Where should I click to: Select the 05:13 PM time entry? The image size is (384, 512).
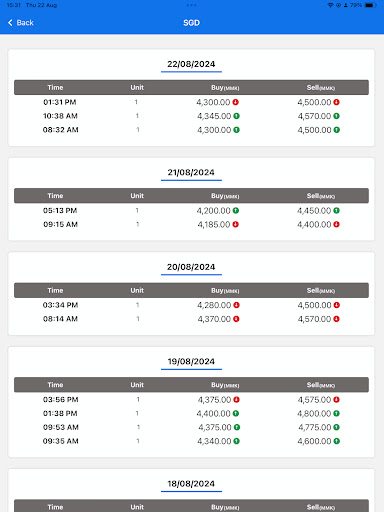[60, 211]
